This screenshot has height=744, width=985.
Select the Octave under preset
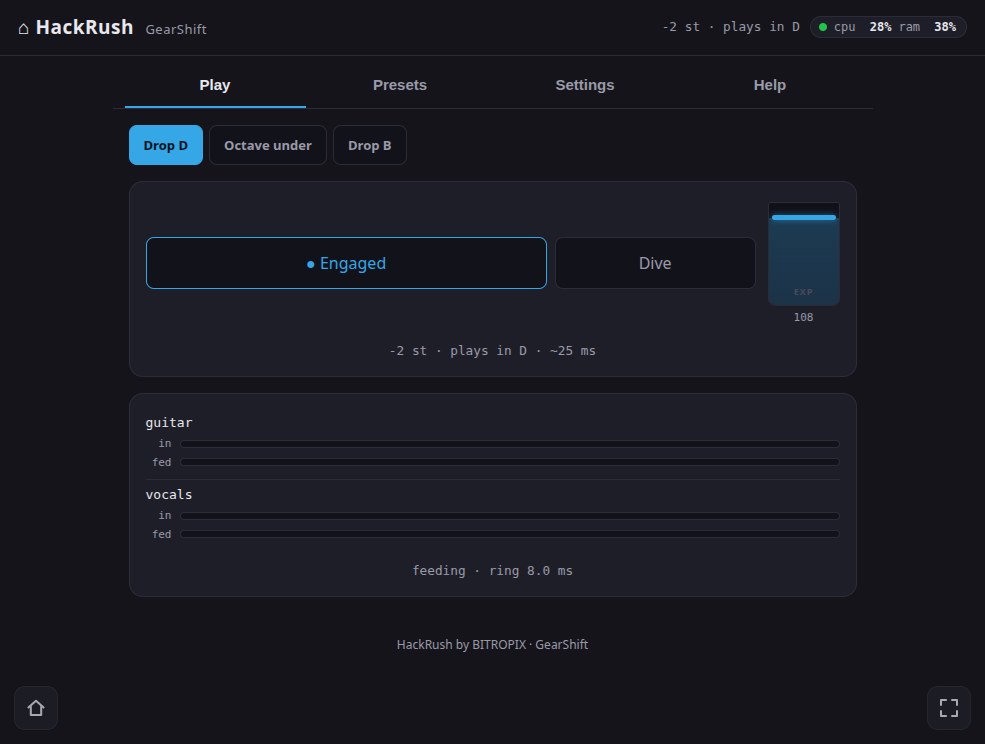tap(268, 145)
